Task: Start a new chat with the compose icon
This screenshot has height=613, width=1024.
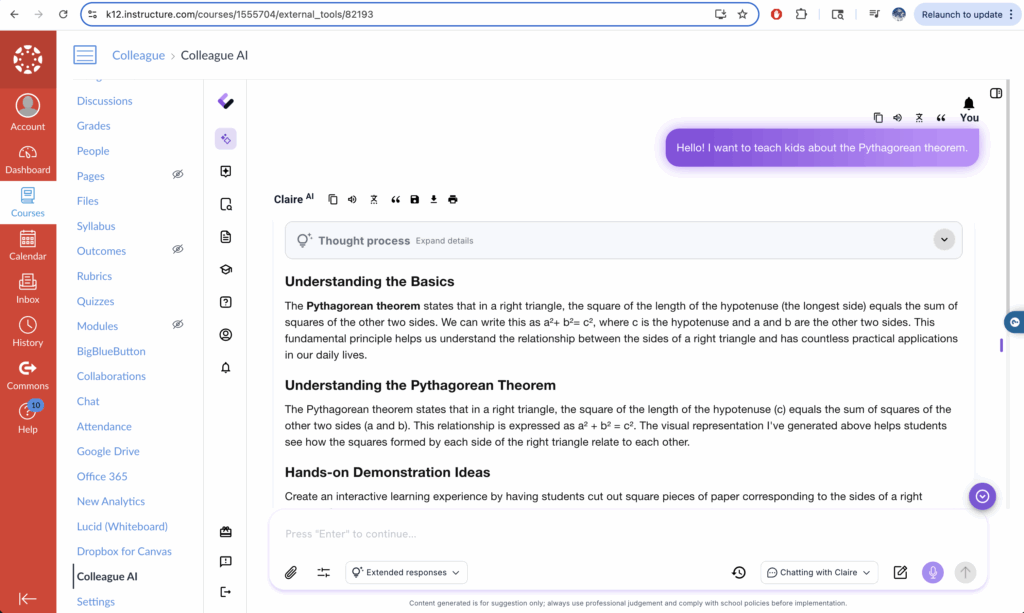Action: tap(900, 572)
